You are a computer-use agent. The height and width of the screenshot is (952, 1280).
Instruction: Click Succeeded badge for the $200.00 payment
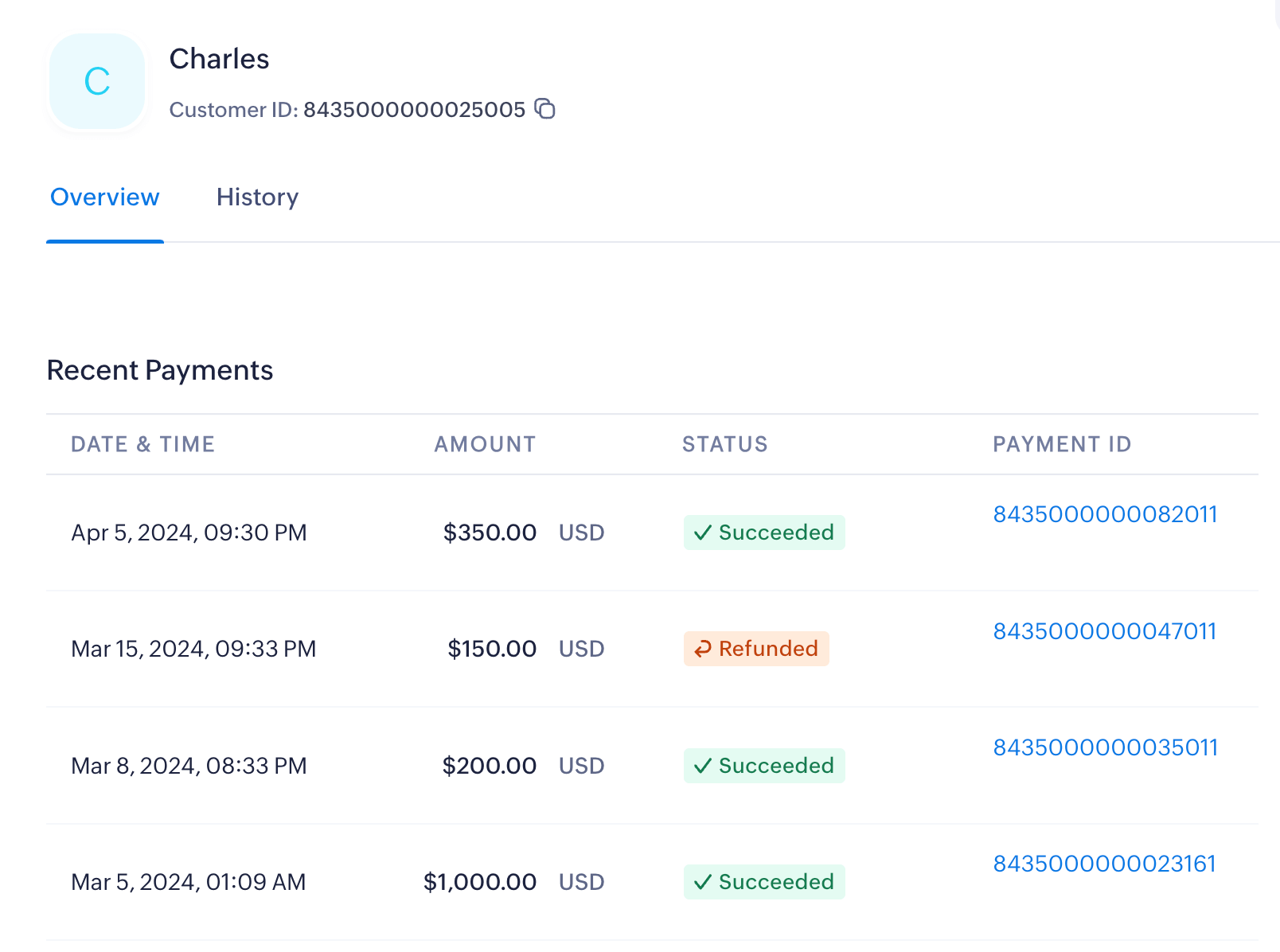click(764, 766)
